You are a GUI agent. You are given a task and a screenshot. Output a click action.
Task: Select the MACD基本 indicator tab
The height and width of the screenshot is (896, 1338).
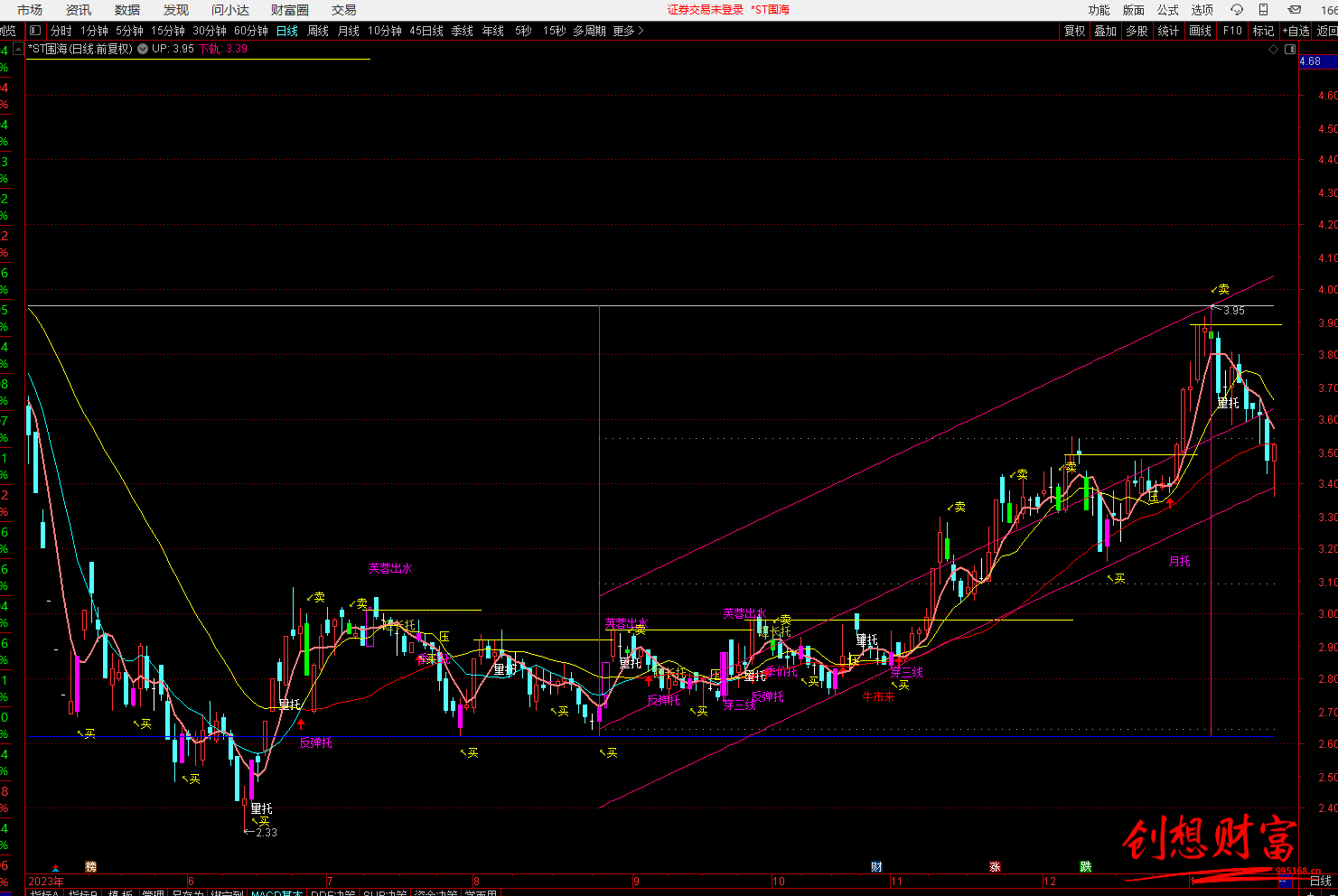click(x=277, y=893)
